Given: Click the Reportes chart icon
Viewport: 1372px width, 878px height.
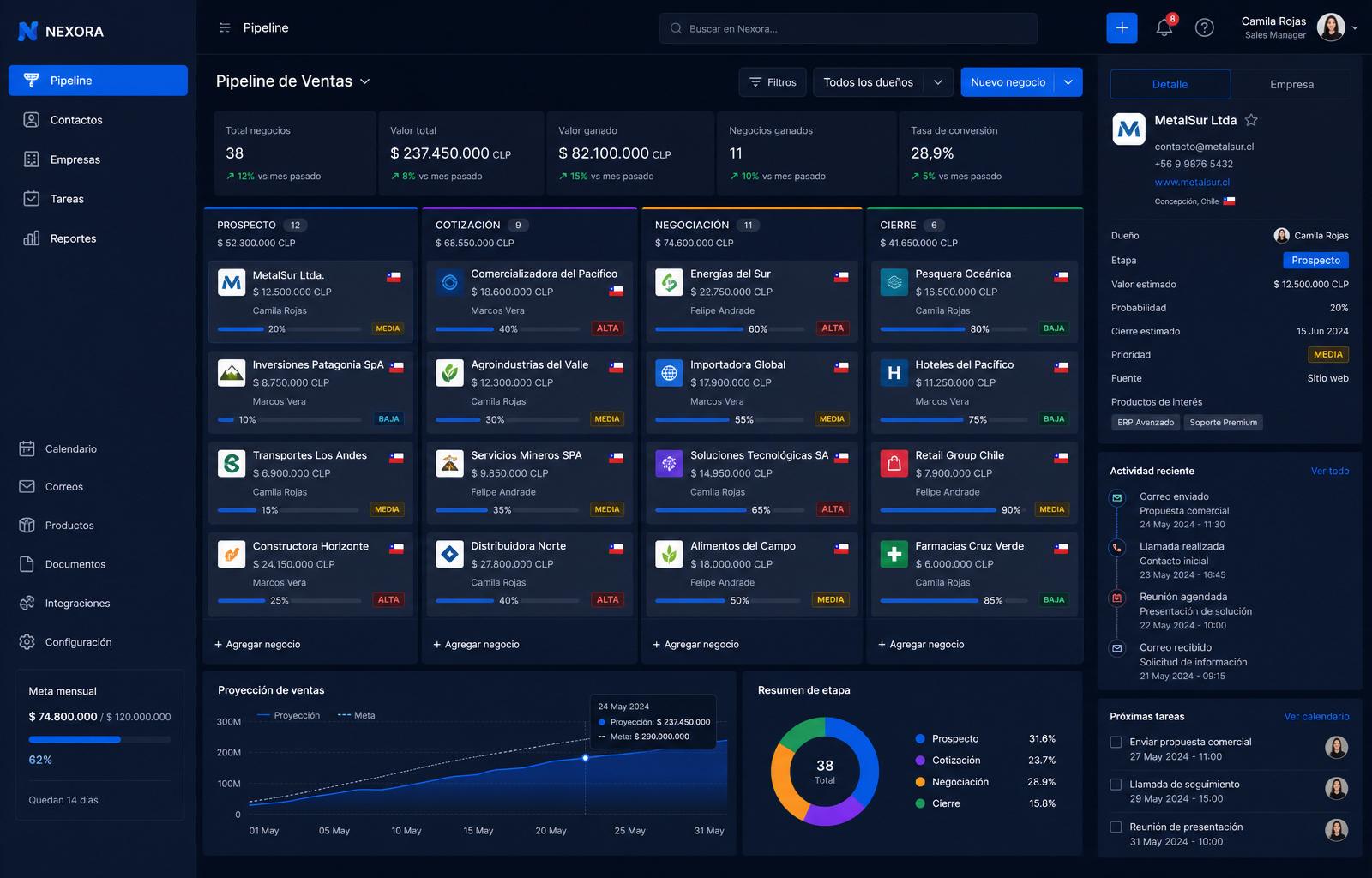Looking at the screenshot, I should tap(31, 238).
